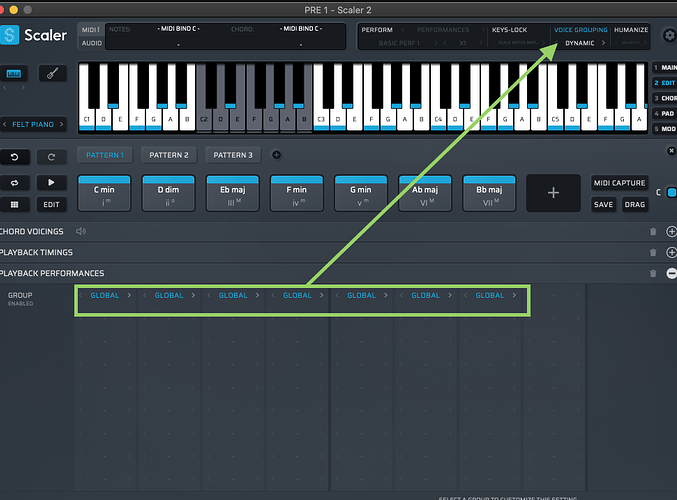This screenshot has width=677, height=500.
Task: Click the C4 key on keyboard
Action: (x=438, y=119)
